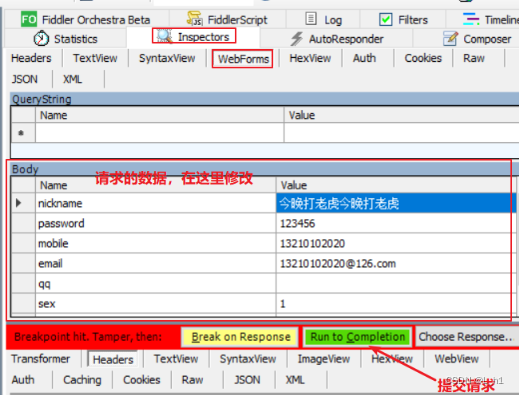Edit the password value 123456
Screen dimensions: 519x395
point(396,223)
